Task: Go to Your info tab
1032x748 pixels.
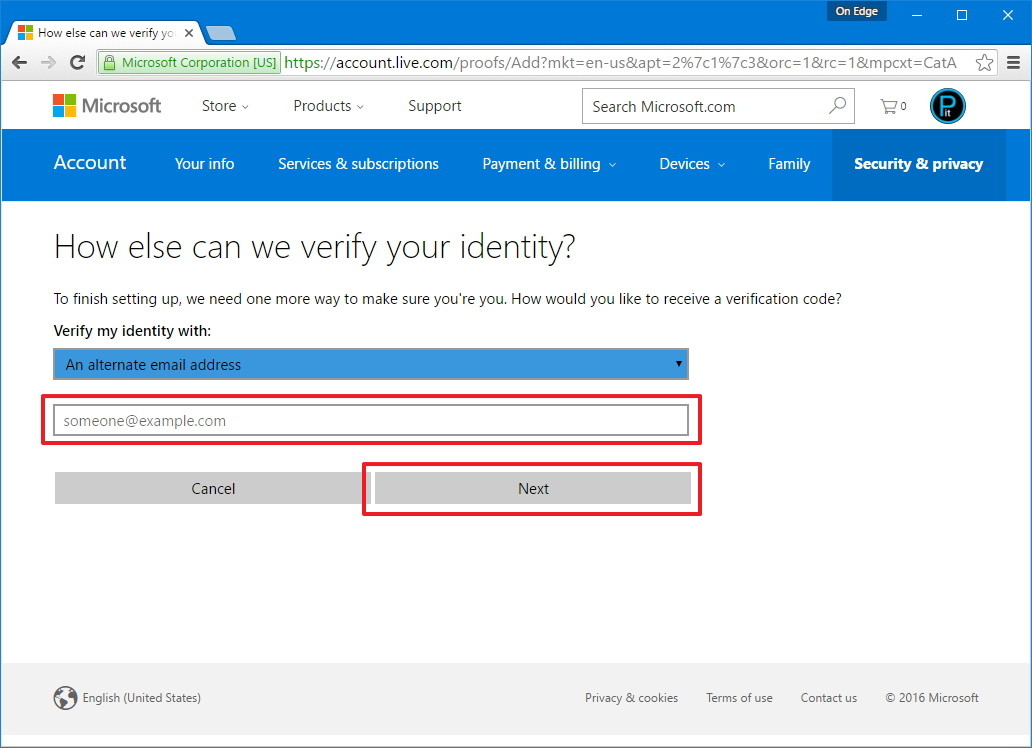Action: tap(204, 164)
